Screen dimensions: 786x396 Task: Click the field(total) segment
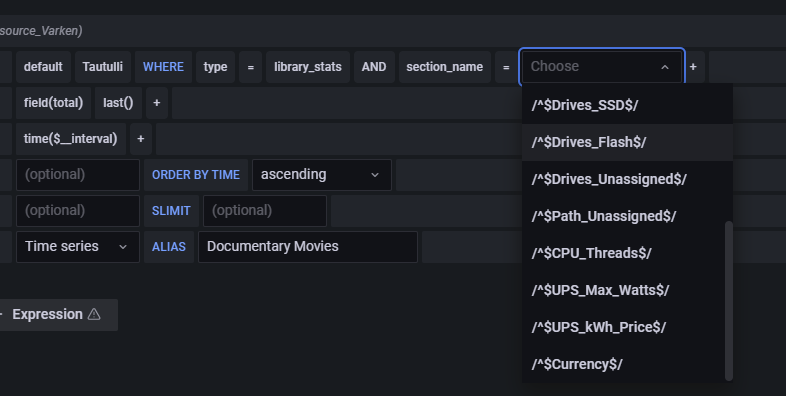(53, 103)
